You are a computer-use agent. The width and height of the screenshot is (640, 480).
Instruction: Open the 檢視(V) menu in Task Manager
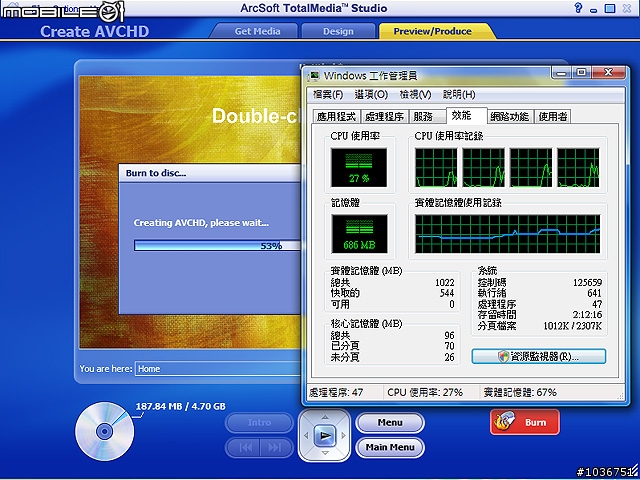click(x=415, y=95)
